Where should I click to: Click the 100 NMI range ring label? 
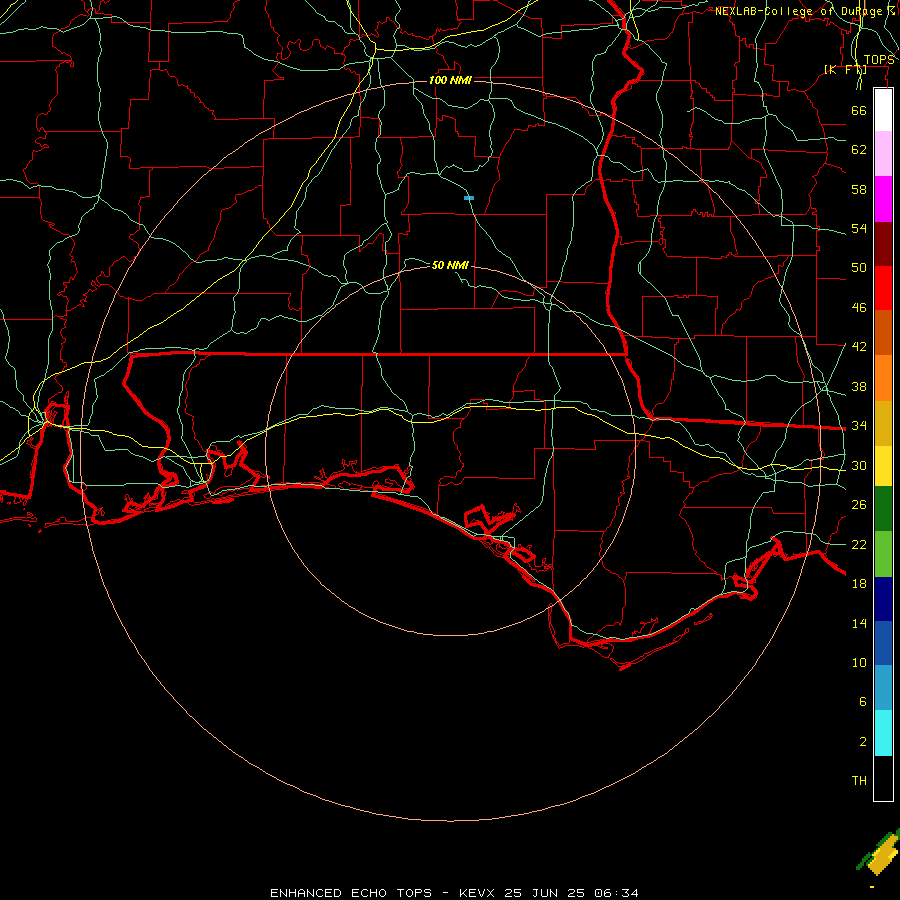coord(450,80)
